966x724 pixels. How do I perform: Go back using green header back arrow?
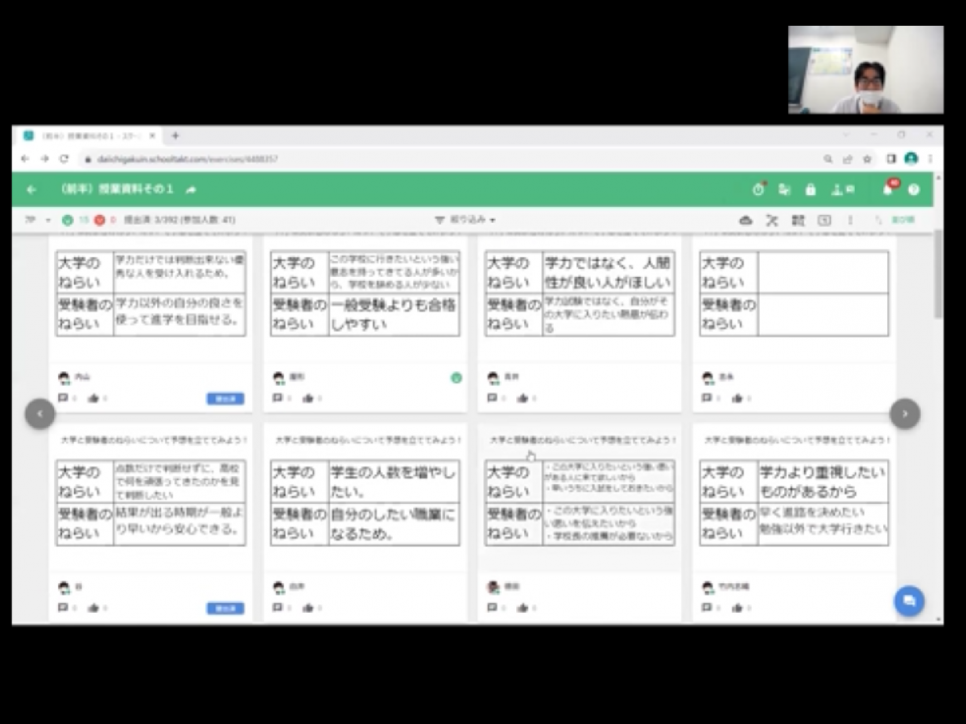click(x=31, y=189)
